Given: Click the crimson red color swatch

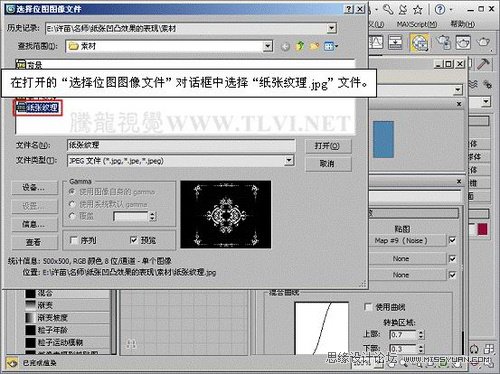Looking at the screenshot, I should click(x=482, y=229).
